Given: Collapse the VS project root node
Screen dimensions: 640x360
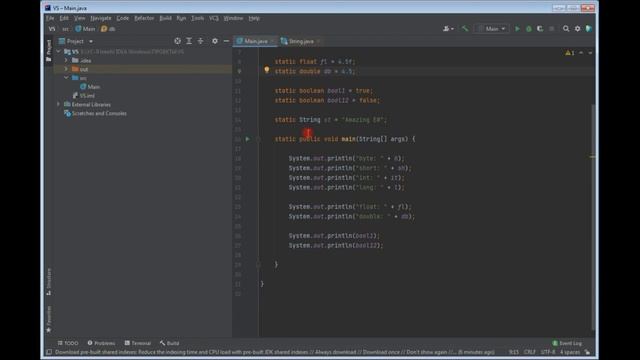Looking at the screenshot, I should pos(59,52).
